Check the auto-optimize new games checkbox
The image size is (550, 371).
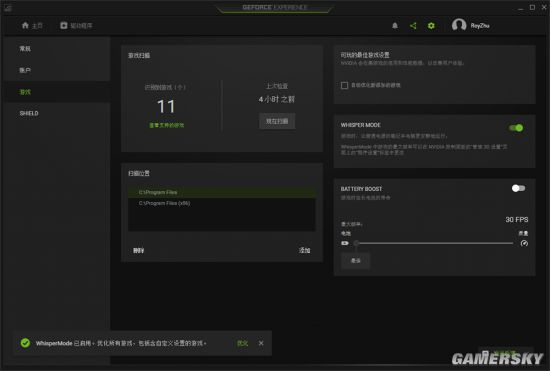344,85
